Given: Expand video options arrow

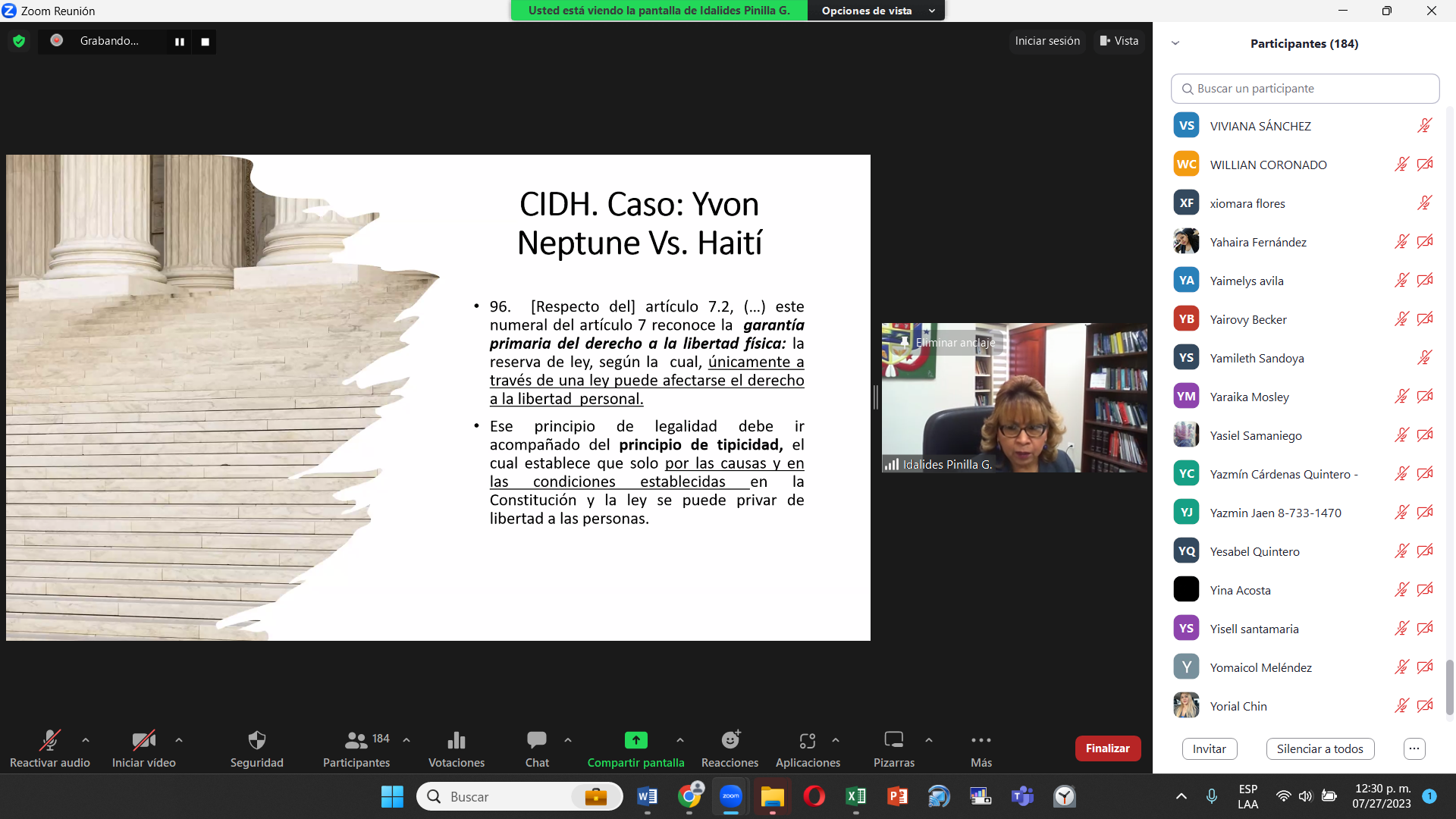Looking at the screenshot, I should click(x=179, y=739).
